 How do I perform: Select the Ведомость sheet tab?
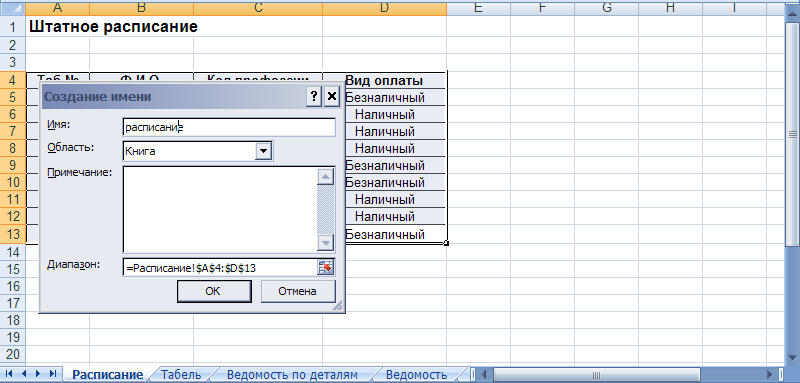(416, 375)
